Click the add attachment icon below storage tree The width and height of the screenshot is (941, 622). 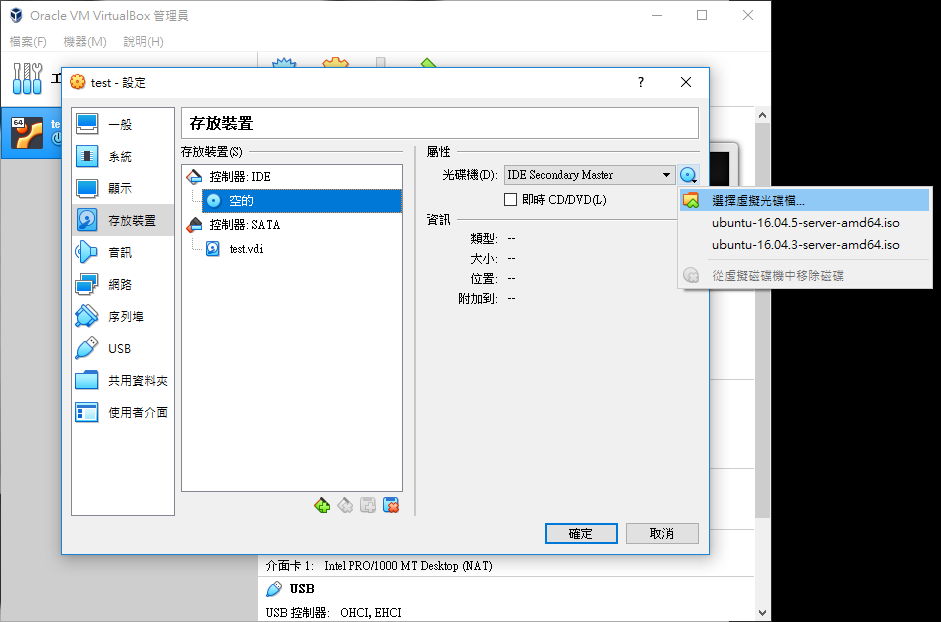[x=368, y=506]
